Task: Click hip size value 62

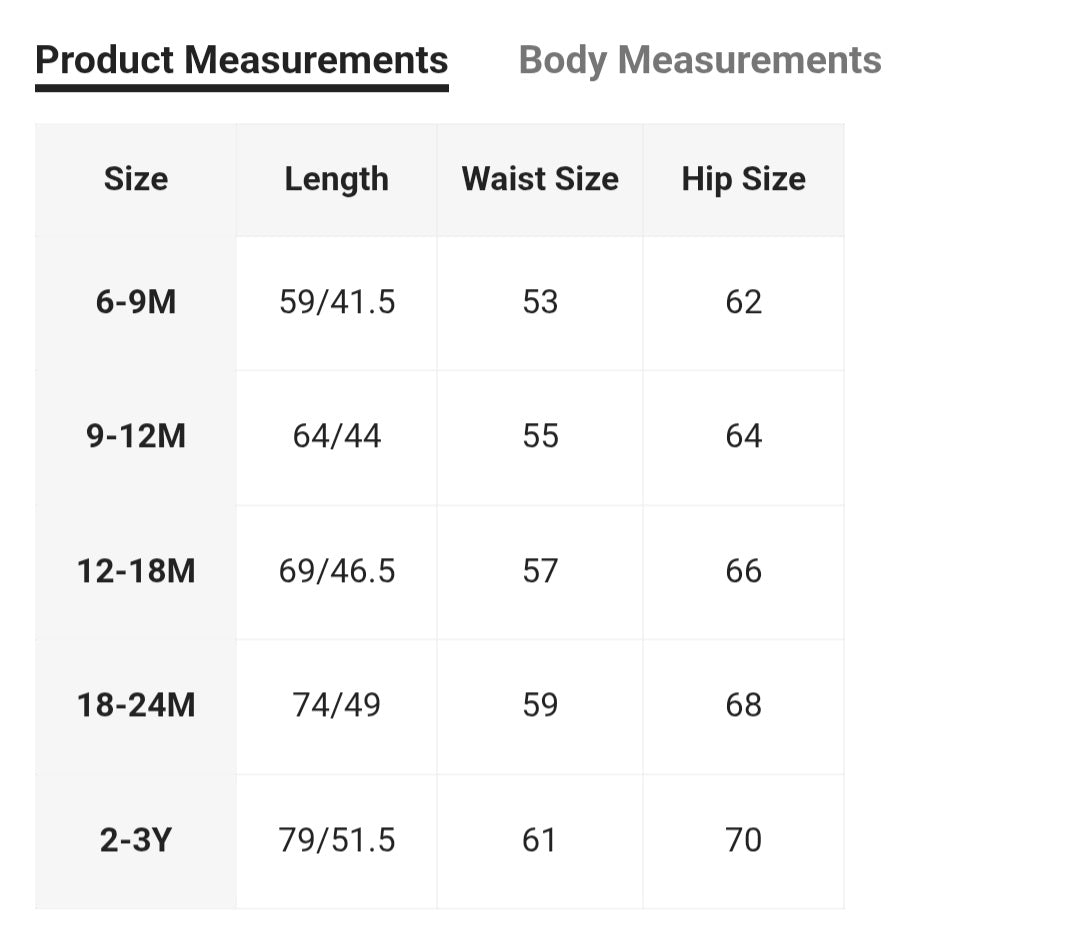Action: pos(743,302)
